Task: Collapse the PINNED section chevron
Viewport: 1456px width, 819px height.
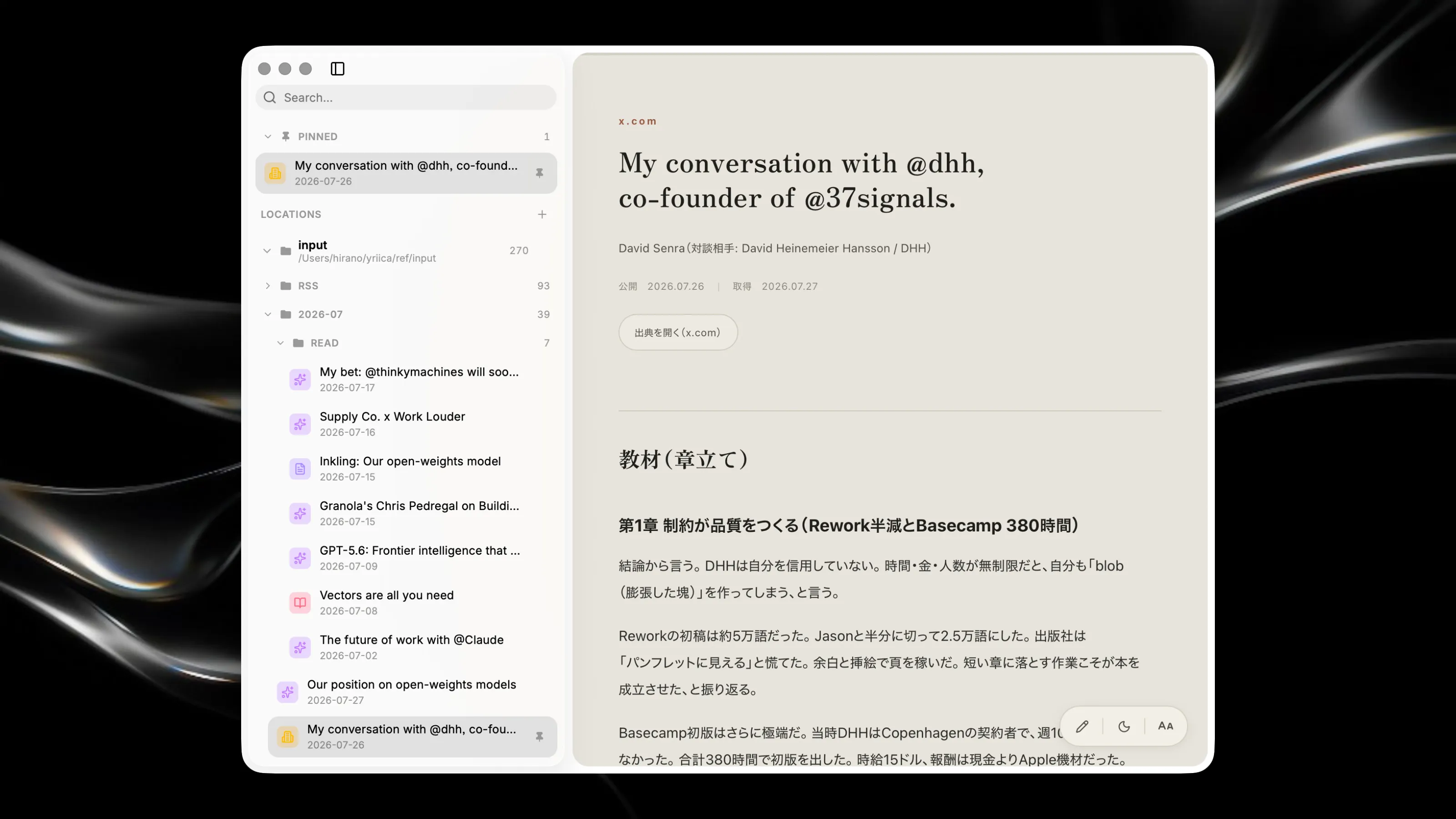Action: 268,136
